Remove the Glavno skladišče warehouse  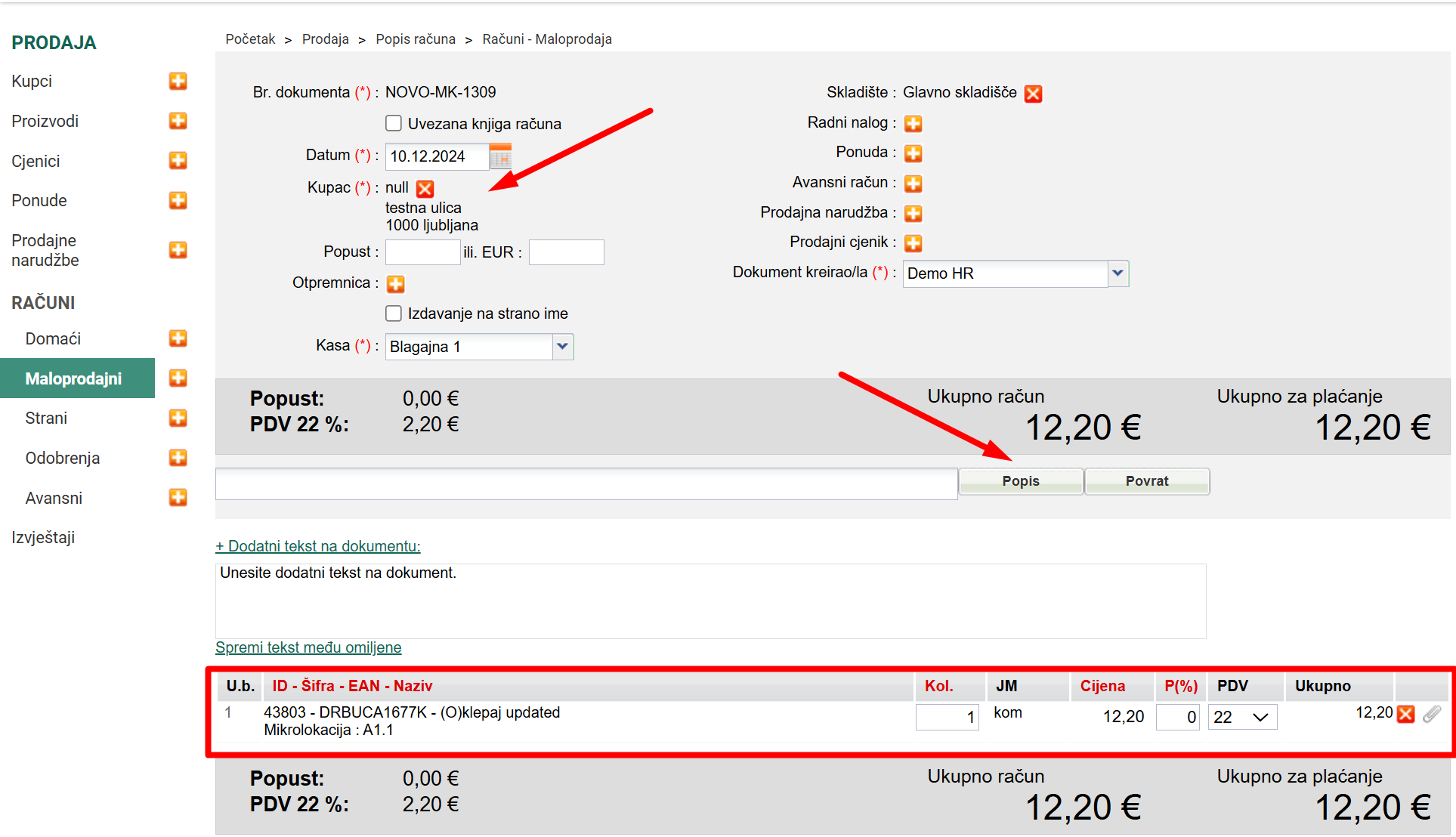coord(1033,93)
